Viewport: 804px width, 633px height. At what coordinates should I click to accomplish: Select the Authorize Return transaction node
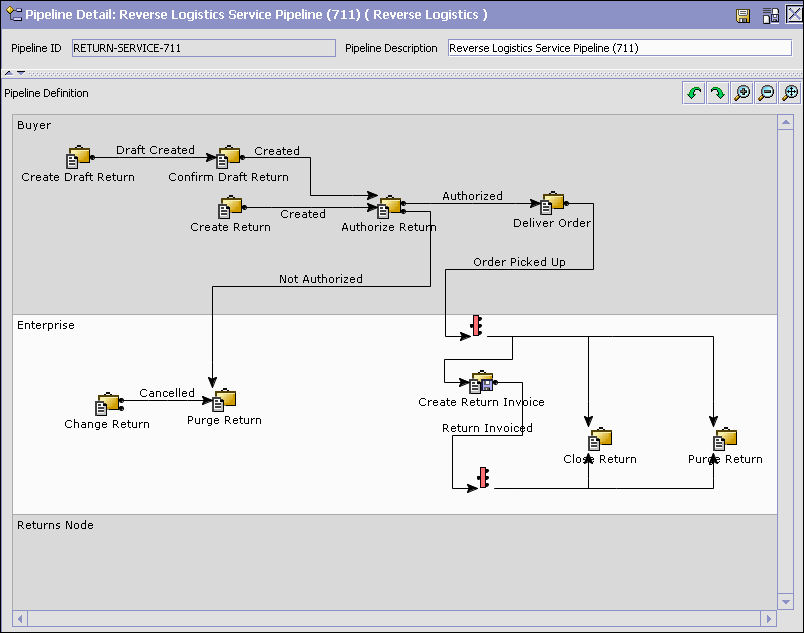390,207
